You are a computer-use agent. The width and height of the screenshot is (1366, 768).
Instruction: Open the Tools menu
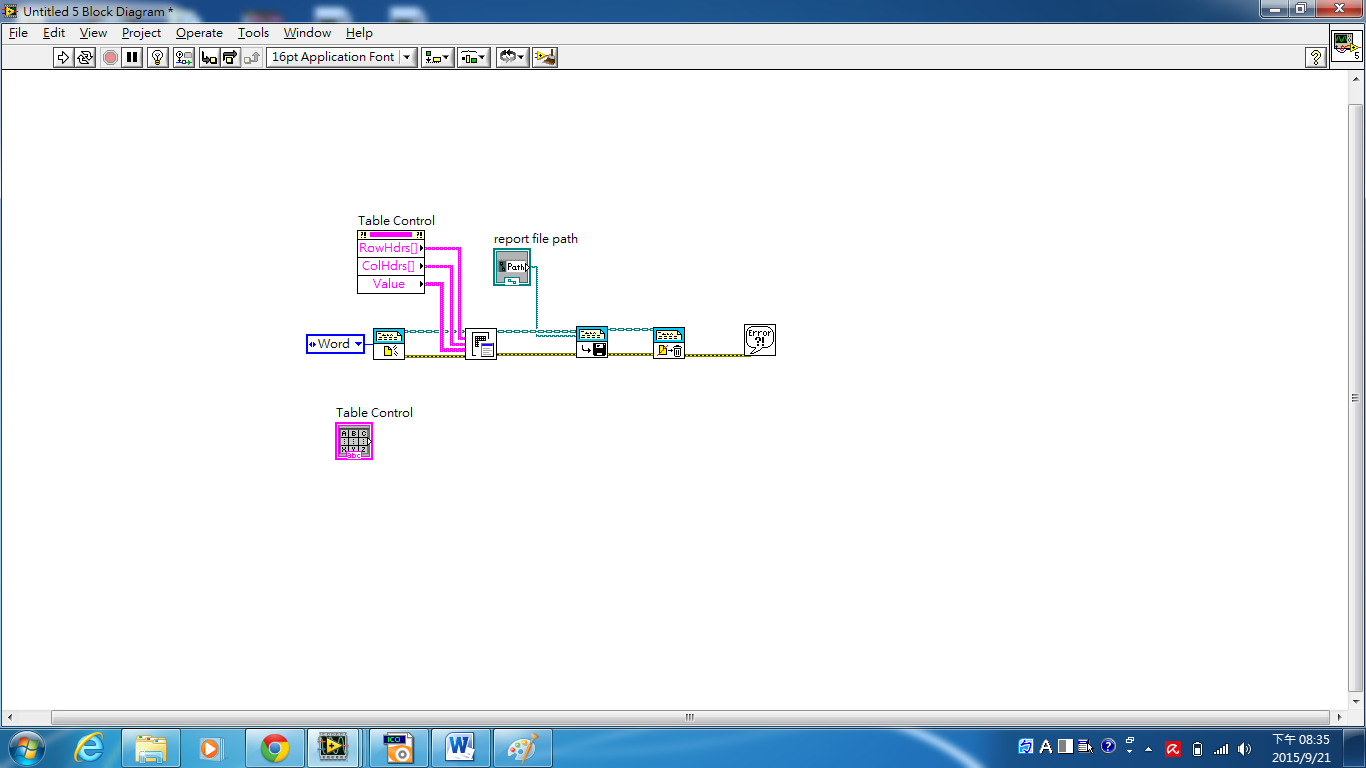pos(253,33)
